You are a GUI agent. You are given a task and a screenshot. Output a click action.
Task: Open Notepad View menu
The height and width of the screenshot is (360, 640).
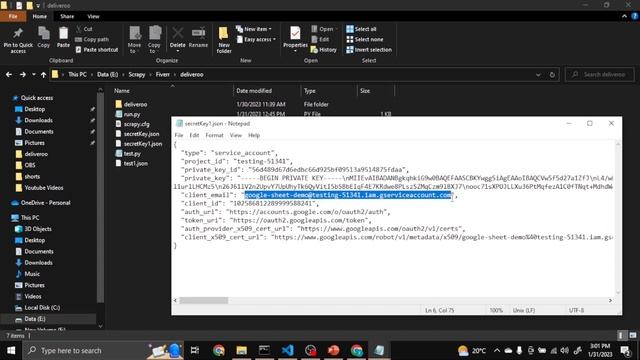coord(236,135)
